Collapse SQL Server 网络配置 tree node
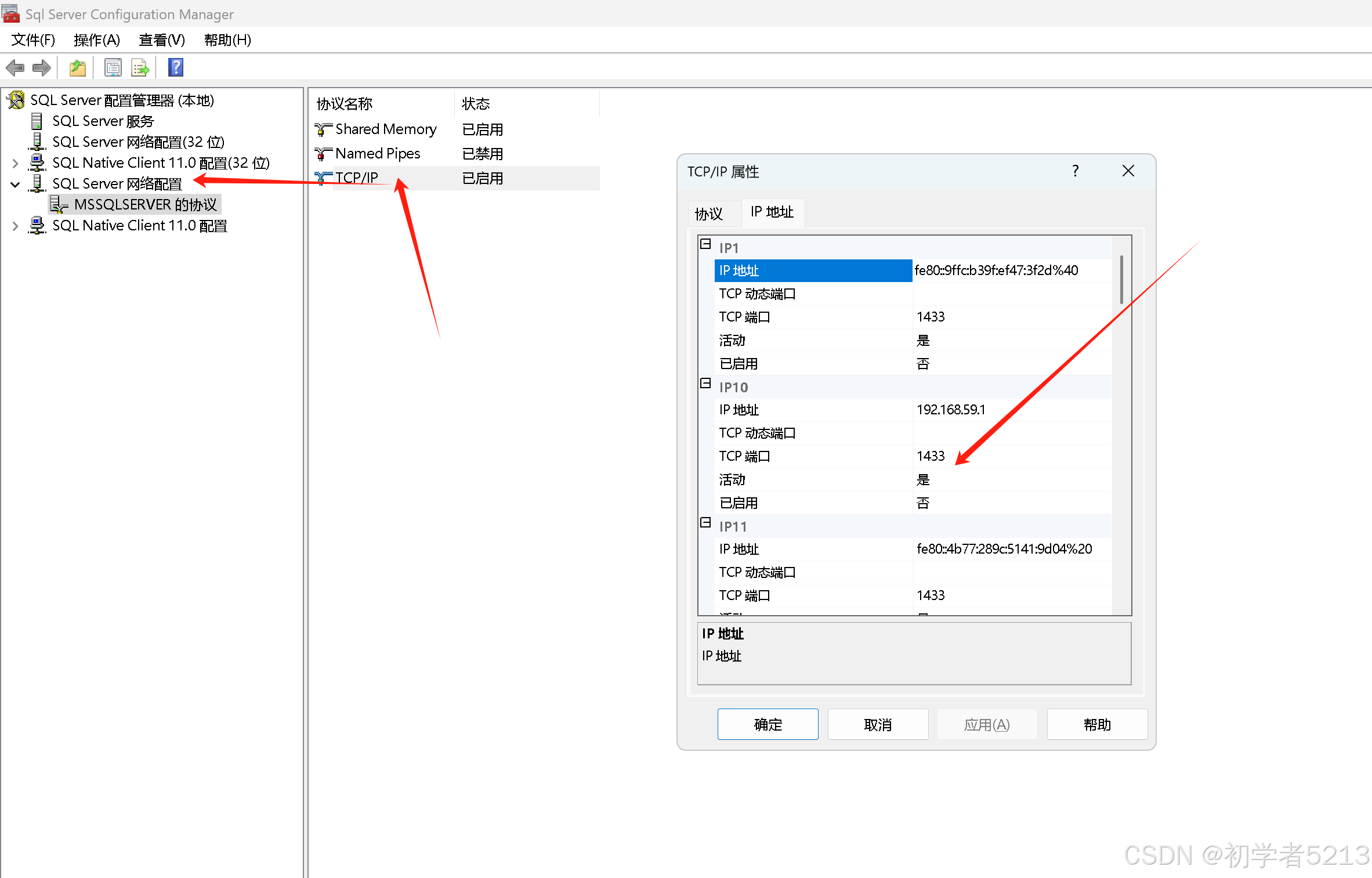 click(x=16, y=185)
